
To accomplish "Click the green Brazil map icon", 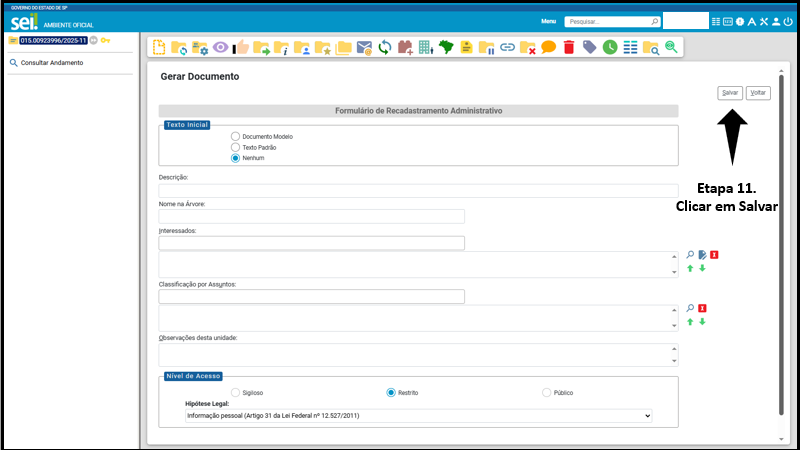I will pyautogui.click(x=446, y=47).
